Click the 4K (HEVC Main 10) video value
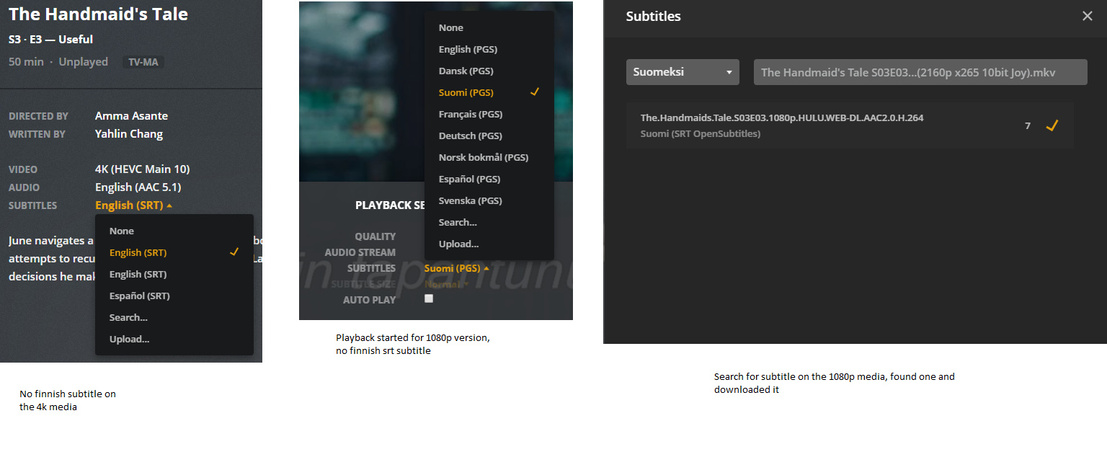The height and width of the screenshot is (452, 1107). tap(142, 170)
